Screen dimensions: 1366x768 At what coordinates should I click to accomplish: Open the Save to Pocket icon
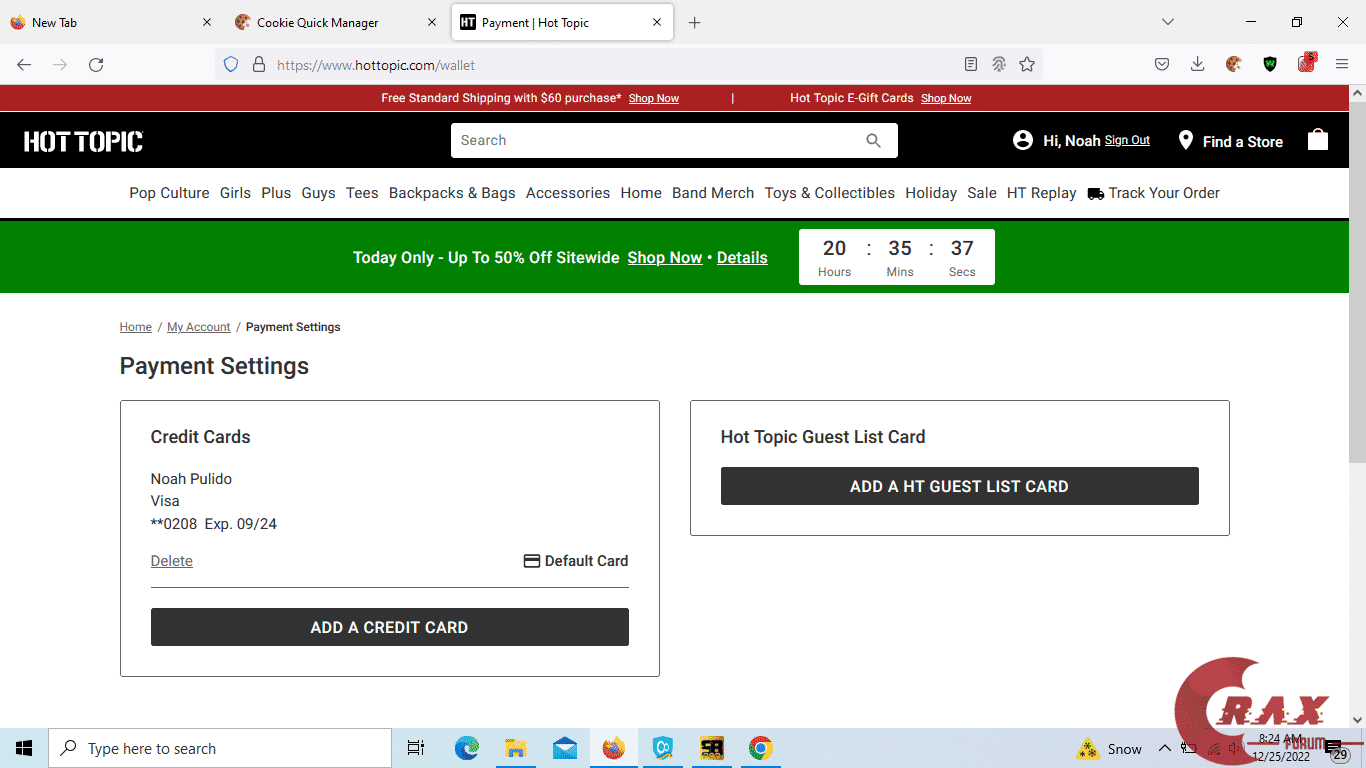point(1162,65)
